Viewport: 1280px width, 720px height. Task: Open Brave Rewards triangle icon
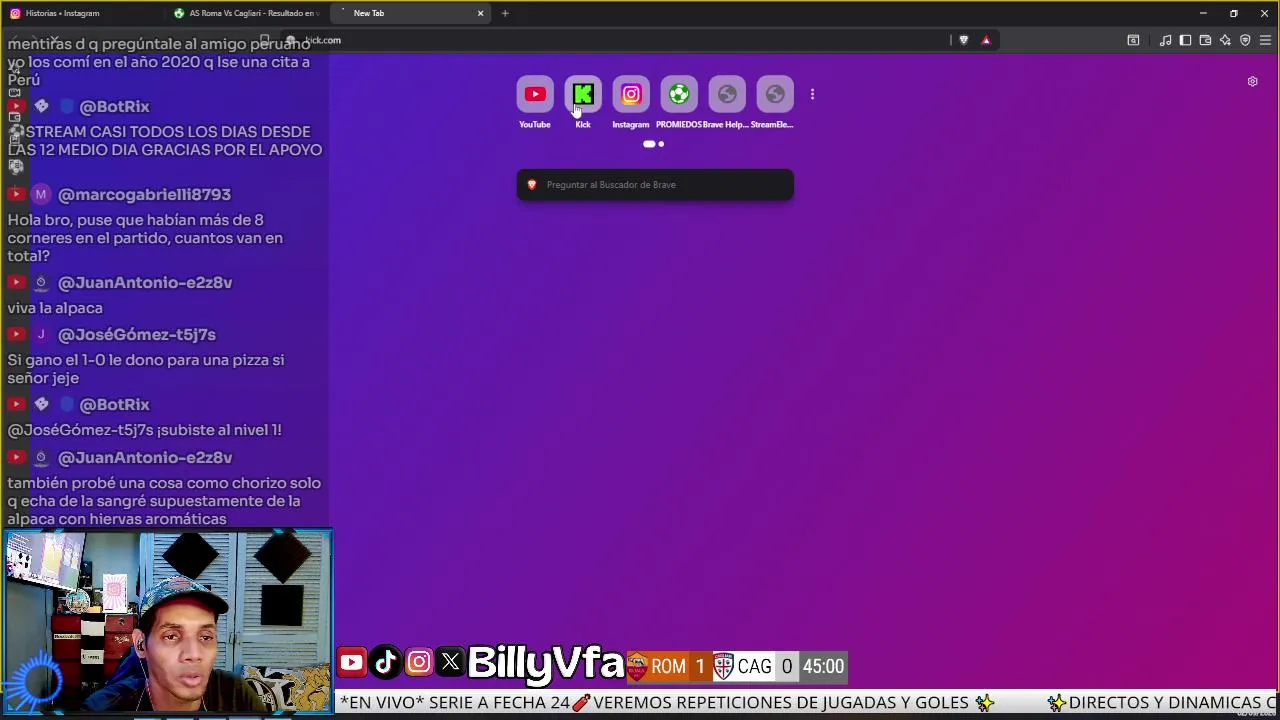click(x=986, y=40)
